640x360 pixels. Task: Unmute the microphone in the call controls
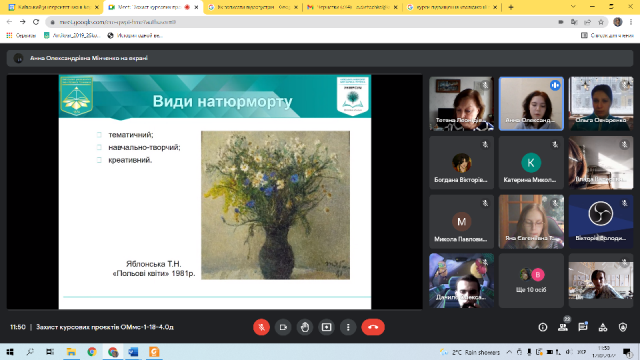coord(261,327)
